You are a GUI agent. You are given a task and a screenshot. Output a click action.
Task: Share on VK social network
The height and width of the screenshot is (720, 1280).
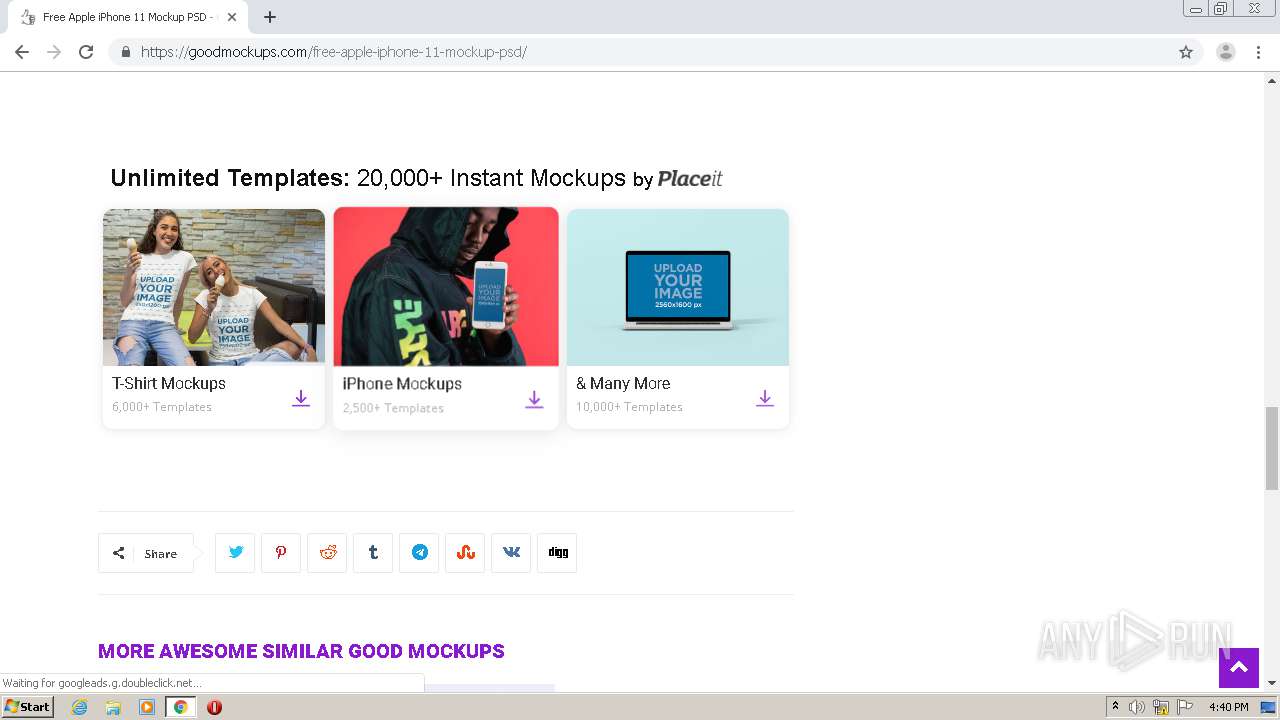click(x=511, y=552)
